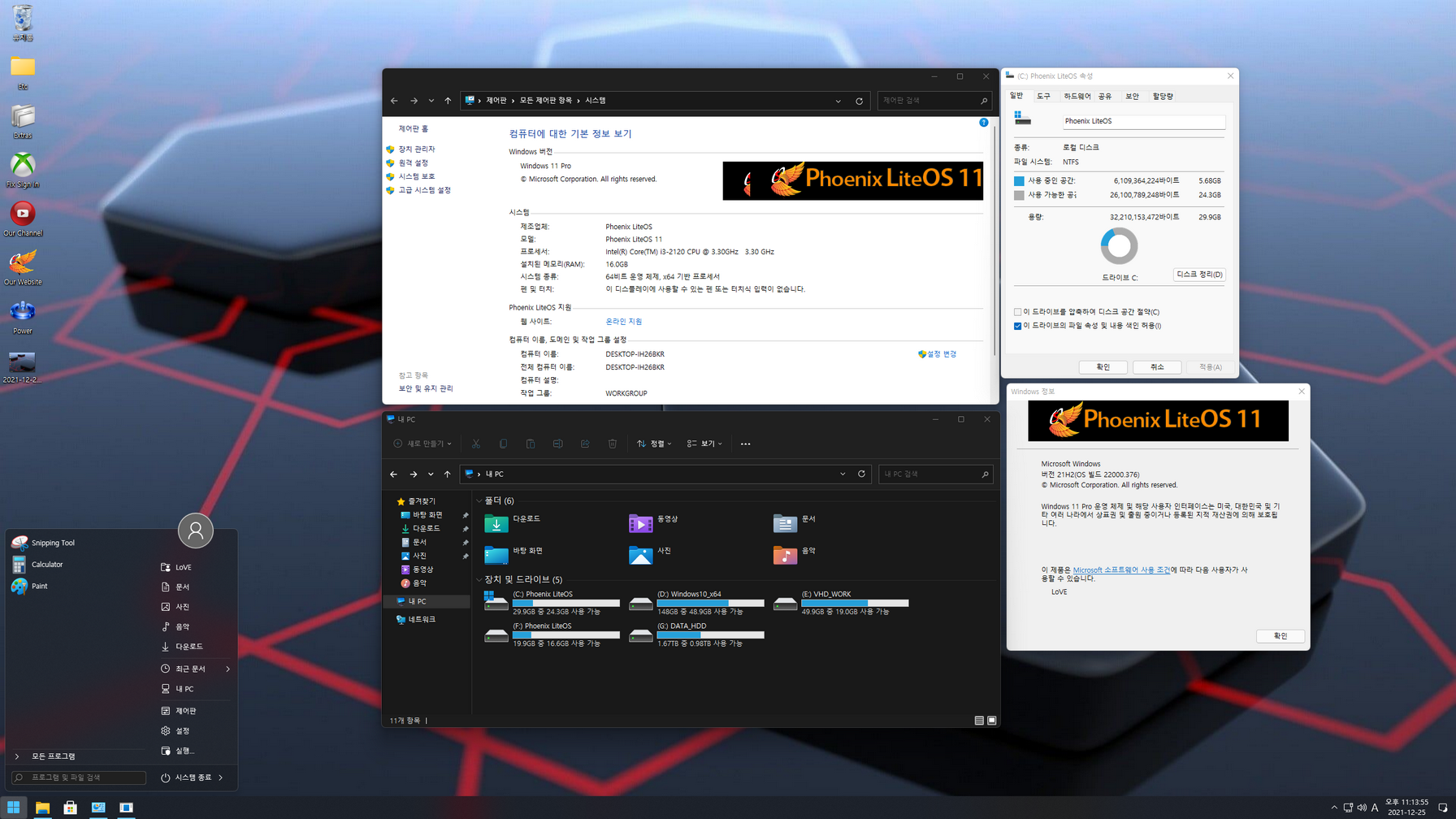Open the Tools tab in properties
Viewport: 1456px width, 819px height.
(x=1043, y=97)
